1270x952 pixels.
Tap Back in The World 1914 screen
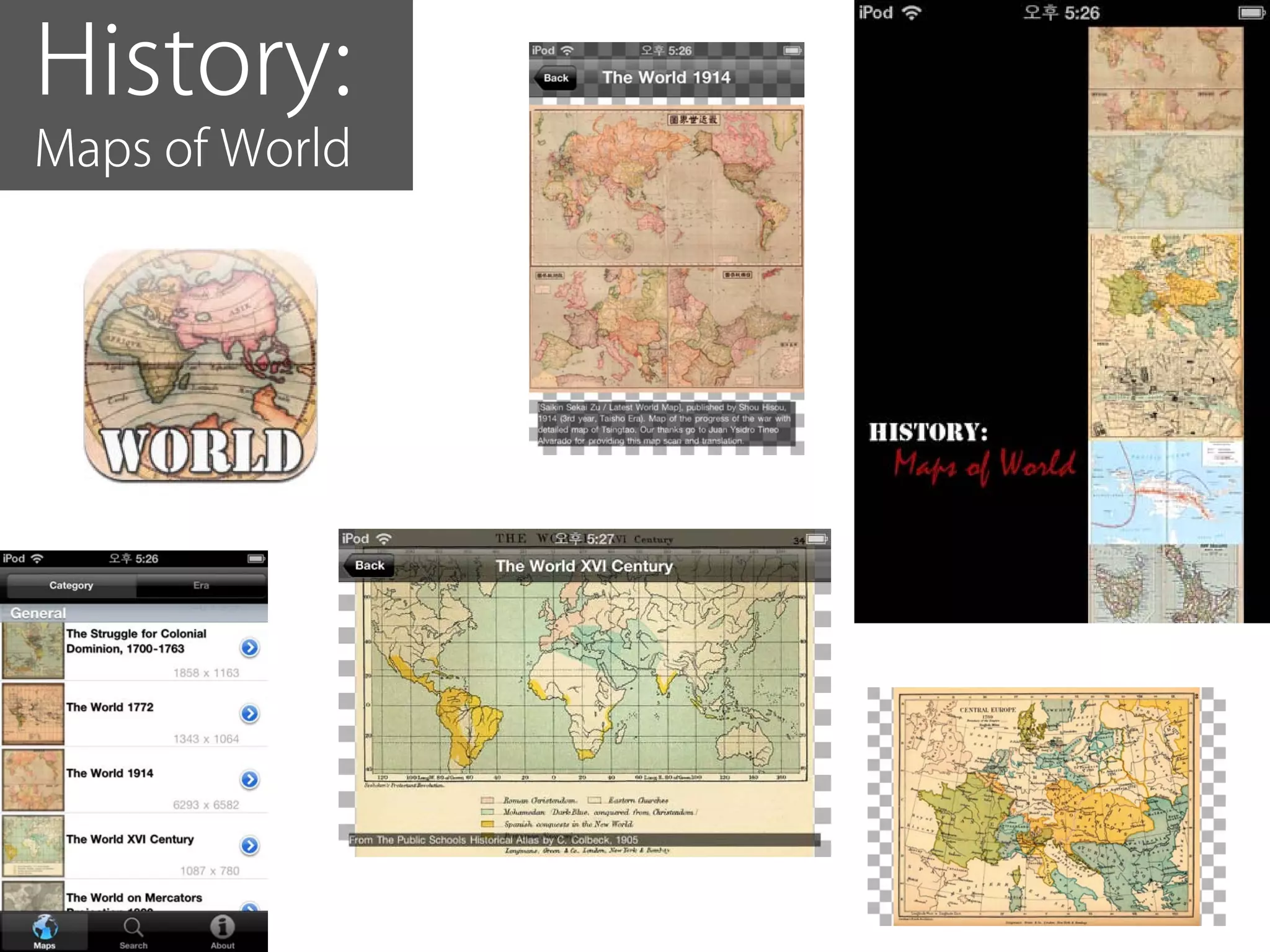click(554, 78)
